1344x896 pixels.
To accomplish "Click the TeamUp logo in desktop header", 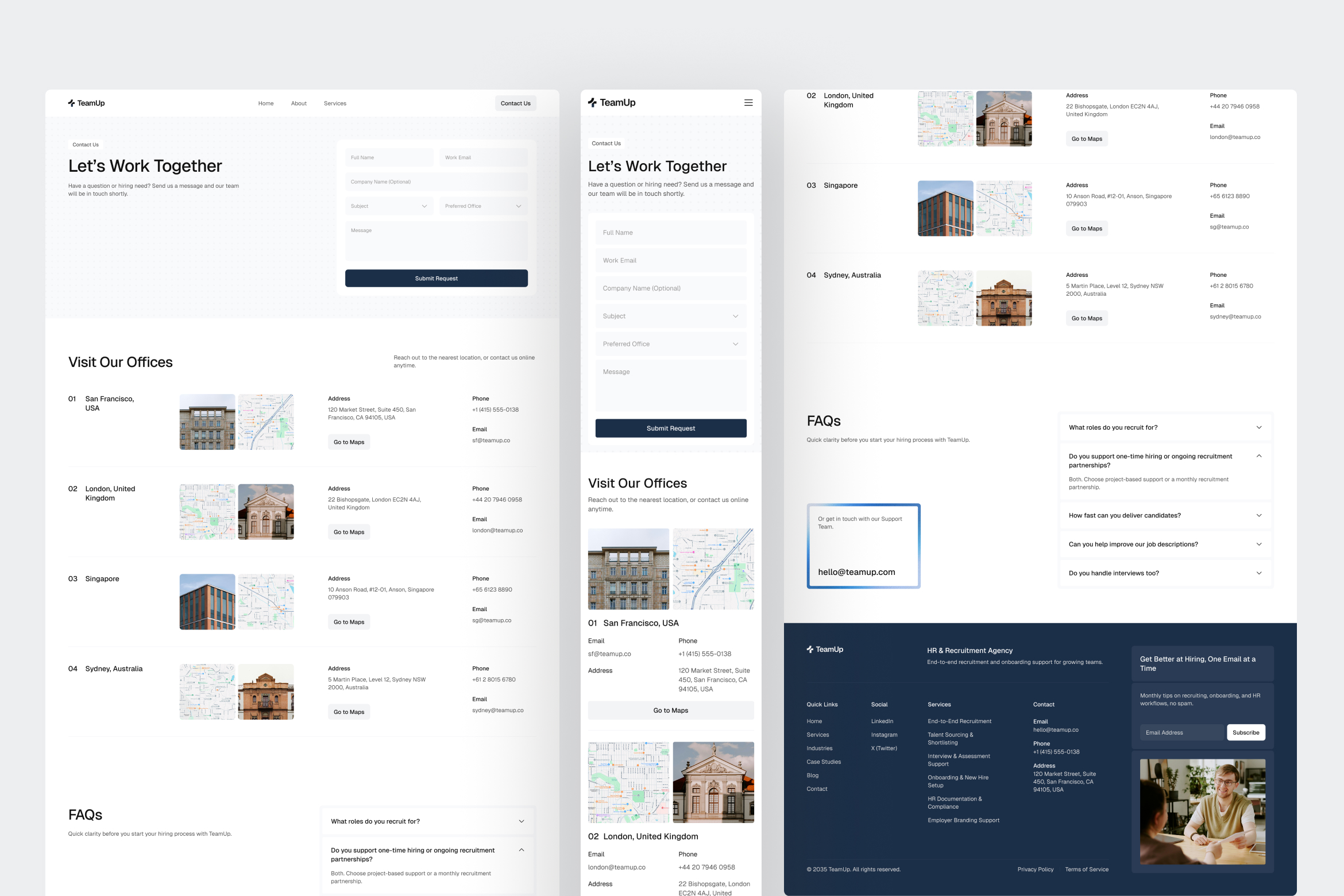I will click(86, 103).
